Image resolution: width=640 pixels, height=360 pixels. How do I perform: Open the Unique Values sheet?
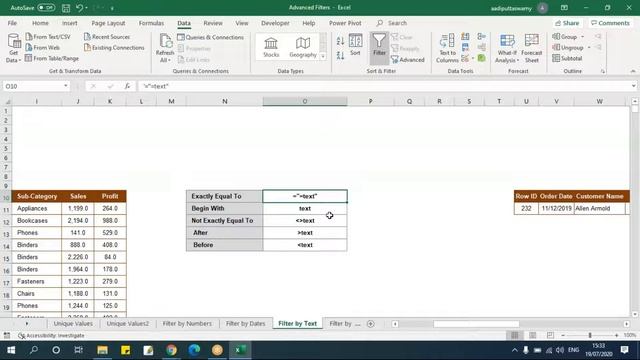pyautogui.click(x=73, y=324)
